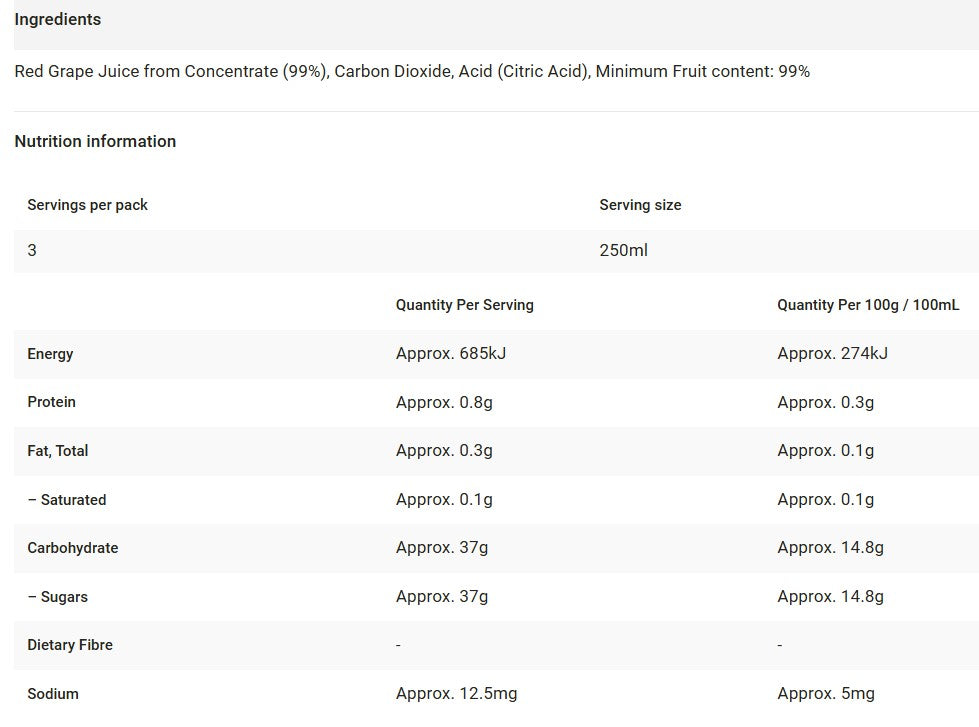Click the red grape juice ingredients text
979x727 pixels.
[x=412, y=71]
